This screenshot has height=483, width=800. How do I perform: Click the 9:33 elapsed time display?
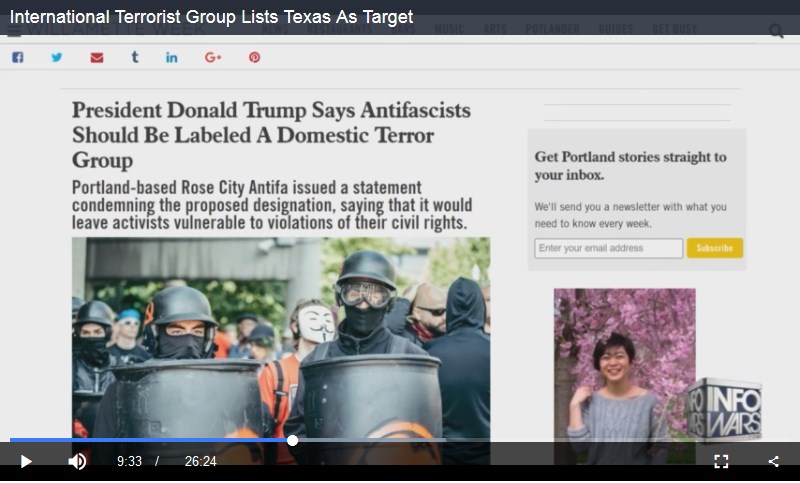(129, 462)
